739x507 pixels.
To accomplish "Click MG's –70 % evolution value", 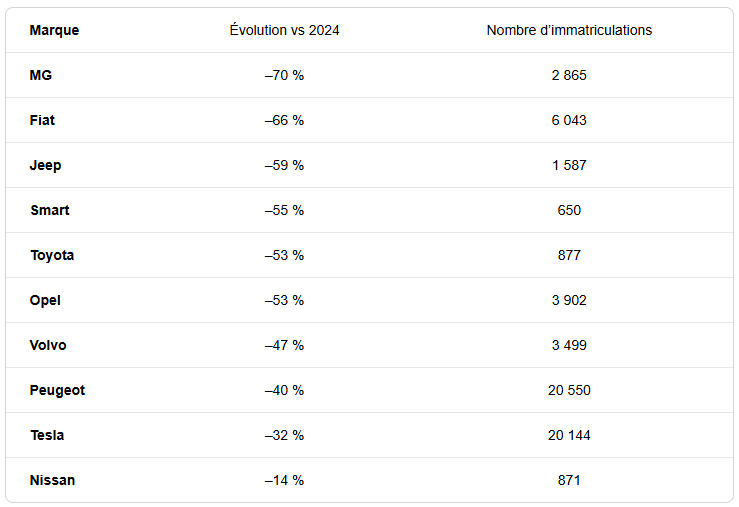I will coord(284,75).
